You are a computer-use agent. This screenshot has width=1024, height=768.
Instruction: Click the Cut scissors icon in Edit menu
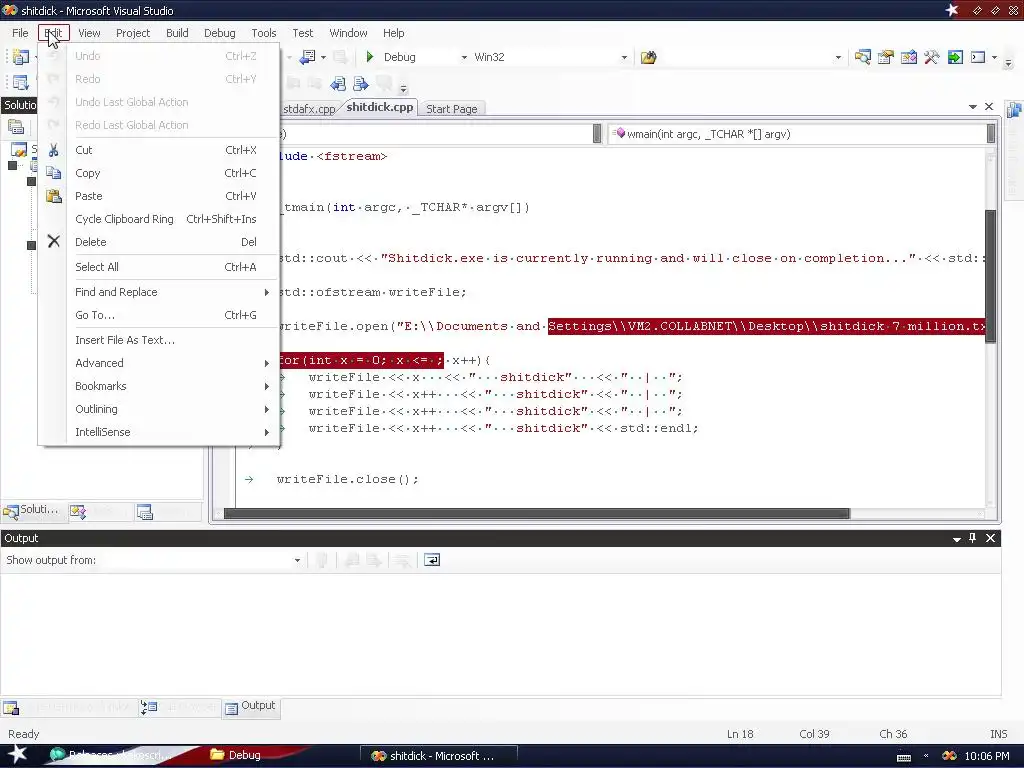[54, 150]
